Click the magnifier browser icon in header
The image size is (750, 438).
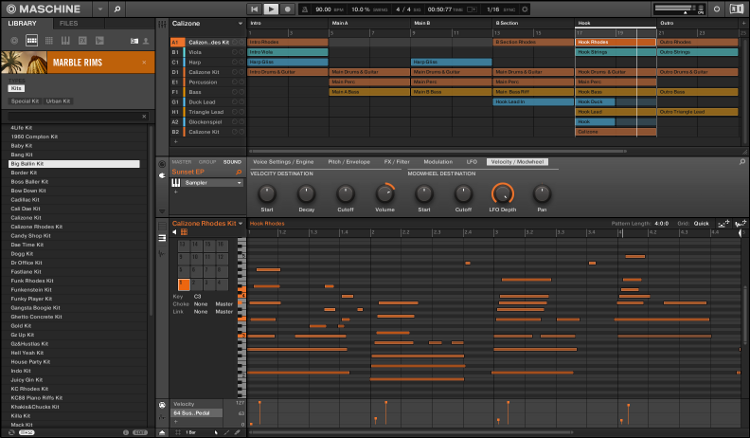tap(117, 9)
